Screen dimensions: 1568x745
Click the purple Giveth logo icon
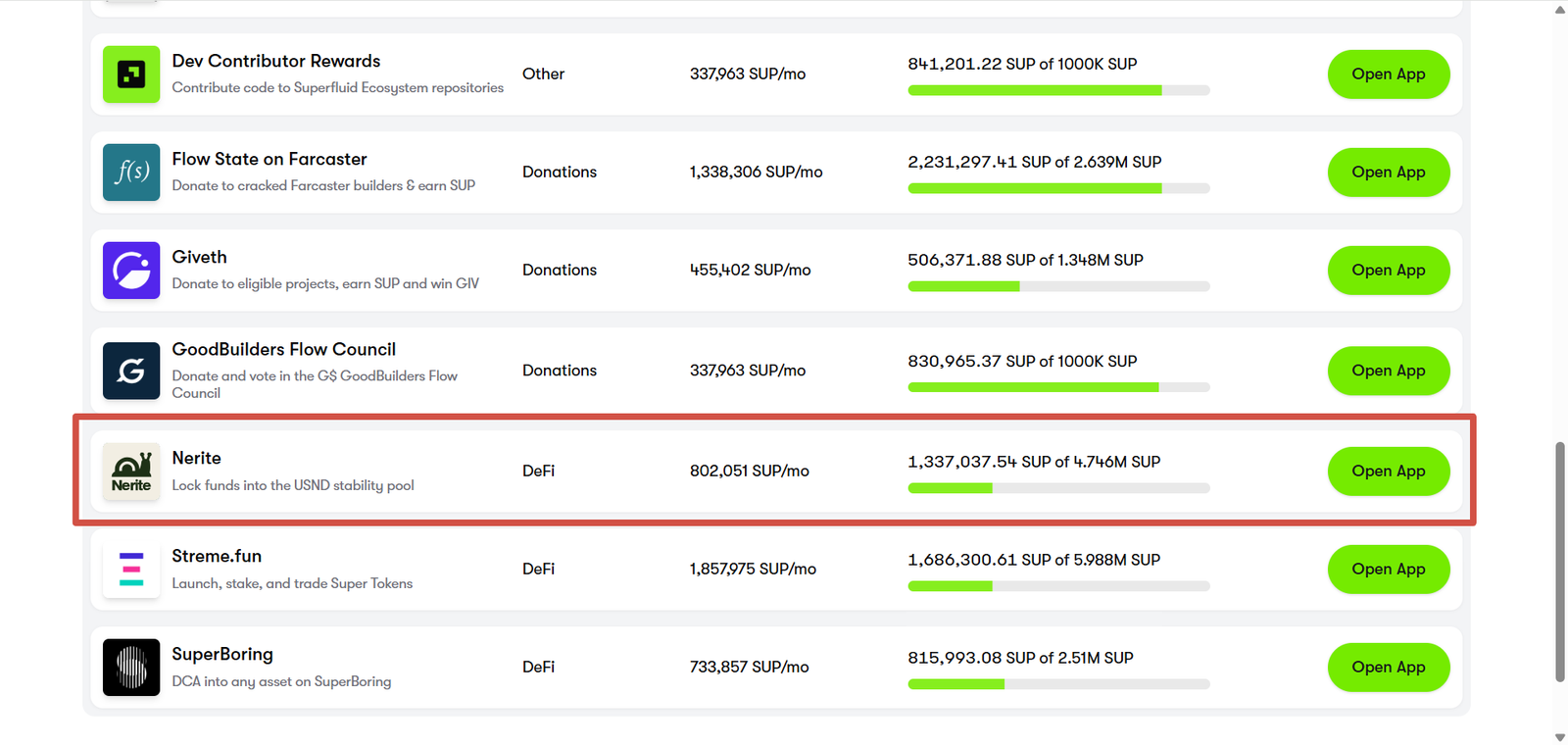tap(131, 271)
